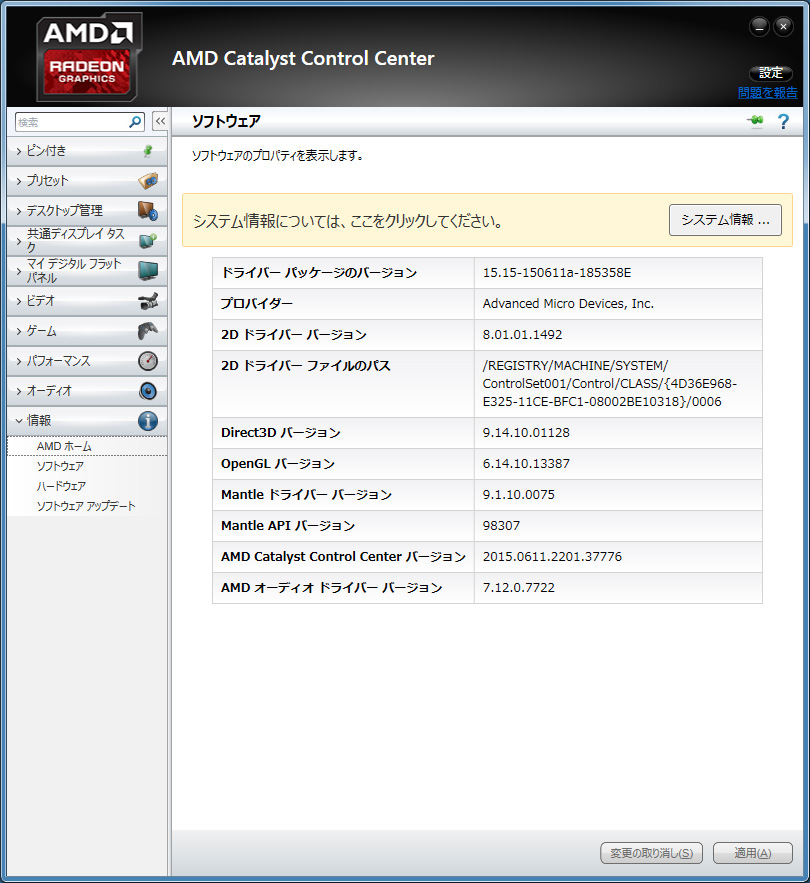
Task: Open ソフトウェア アップデート page
Action: (x=86, y=506)
